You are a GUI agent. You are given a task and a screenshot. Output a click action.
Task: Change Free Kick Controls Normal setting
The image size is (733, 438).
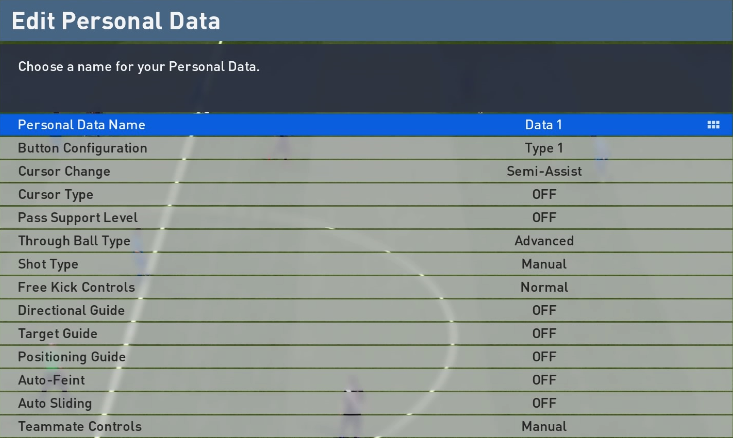(x=544, y=287)
